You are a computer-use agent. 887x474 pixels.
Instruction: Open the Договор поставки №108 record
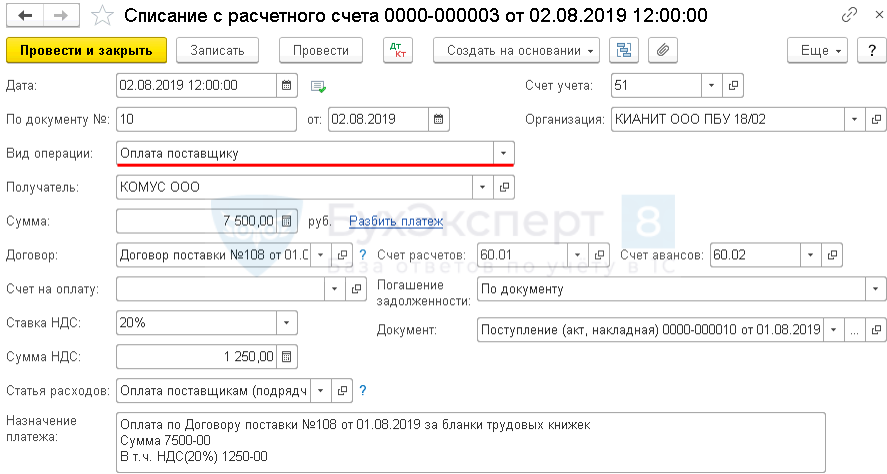point(342,255)
